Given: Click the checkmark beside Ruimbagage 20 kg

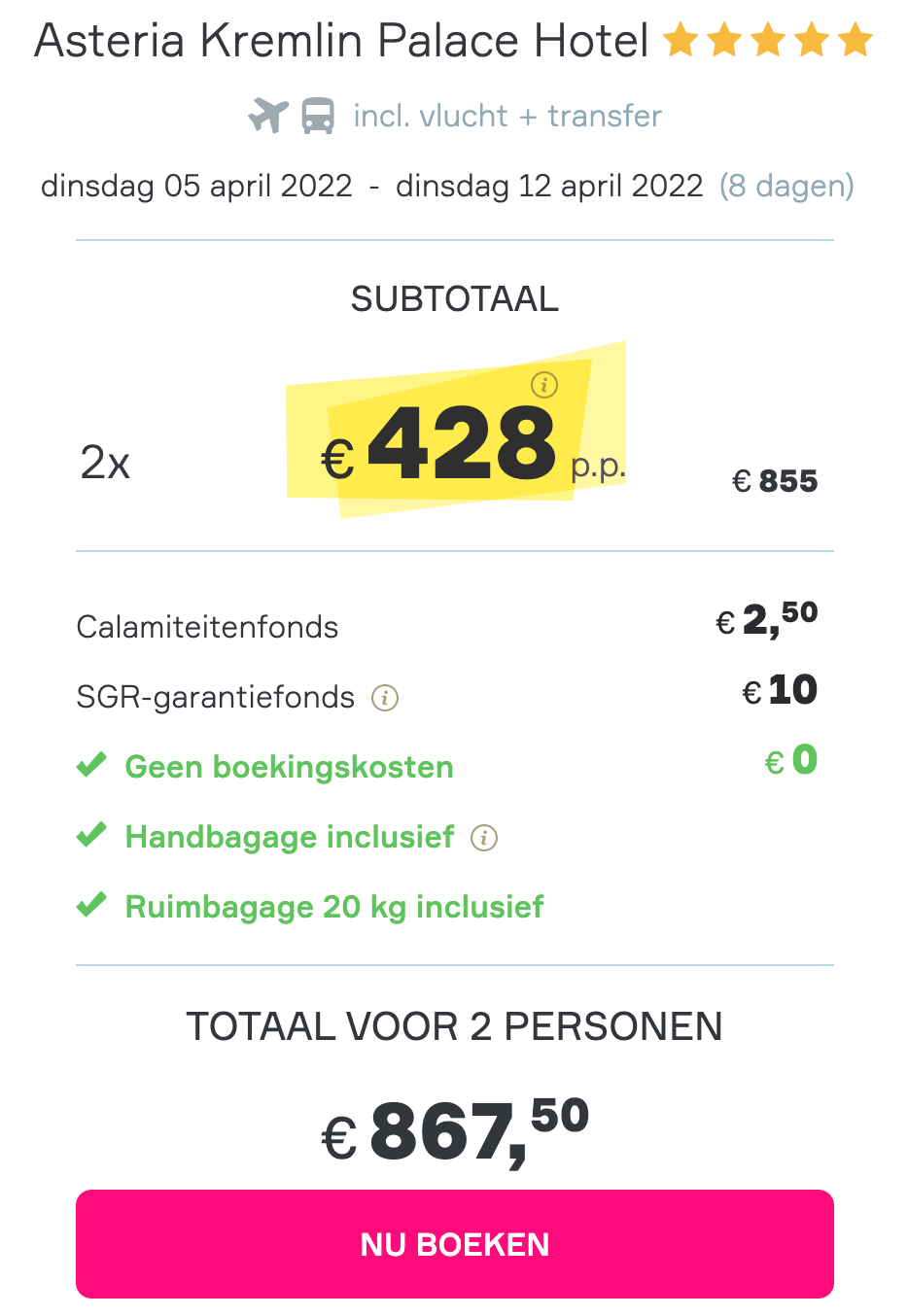Looking at the screenshot, I should (x=91, y=906).
